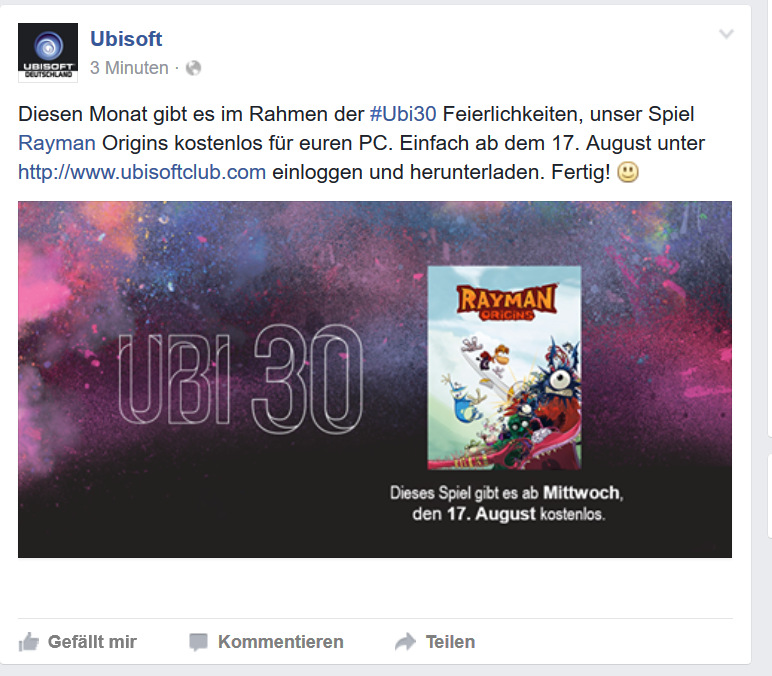Viewport: 772px width, 676px height.
Task: Open the Ubisoft page name link
Action: coord(126,39)
